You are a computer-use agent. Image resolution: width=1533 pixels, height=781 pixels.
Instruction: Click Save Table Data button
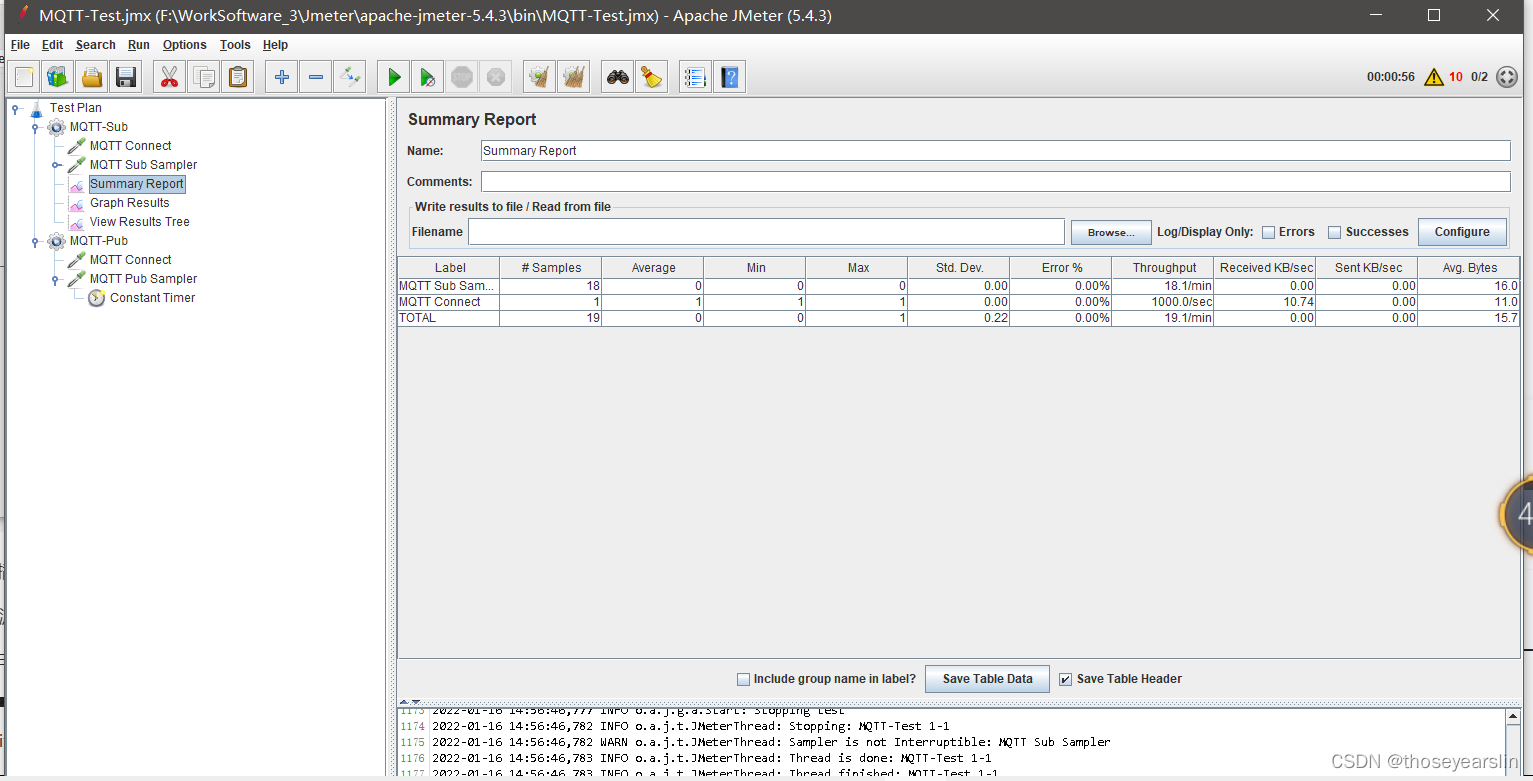987,679
